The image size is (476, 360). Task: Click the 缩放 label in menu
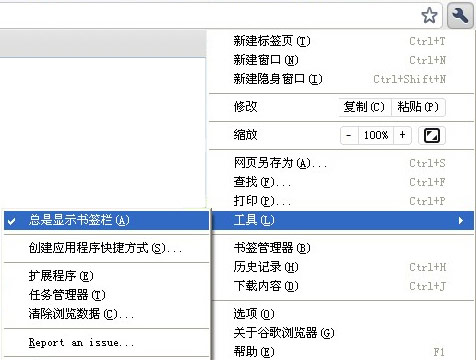tap(245, 135)
